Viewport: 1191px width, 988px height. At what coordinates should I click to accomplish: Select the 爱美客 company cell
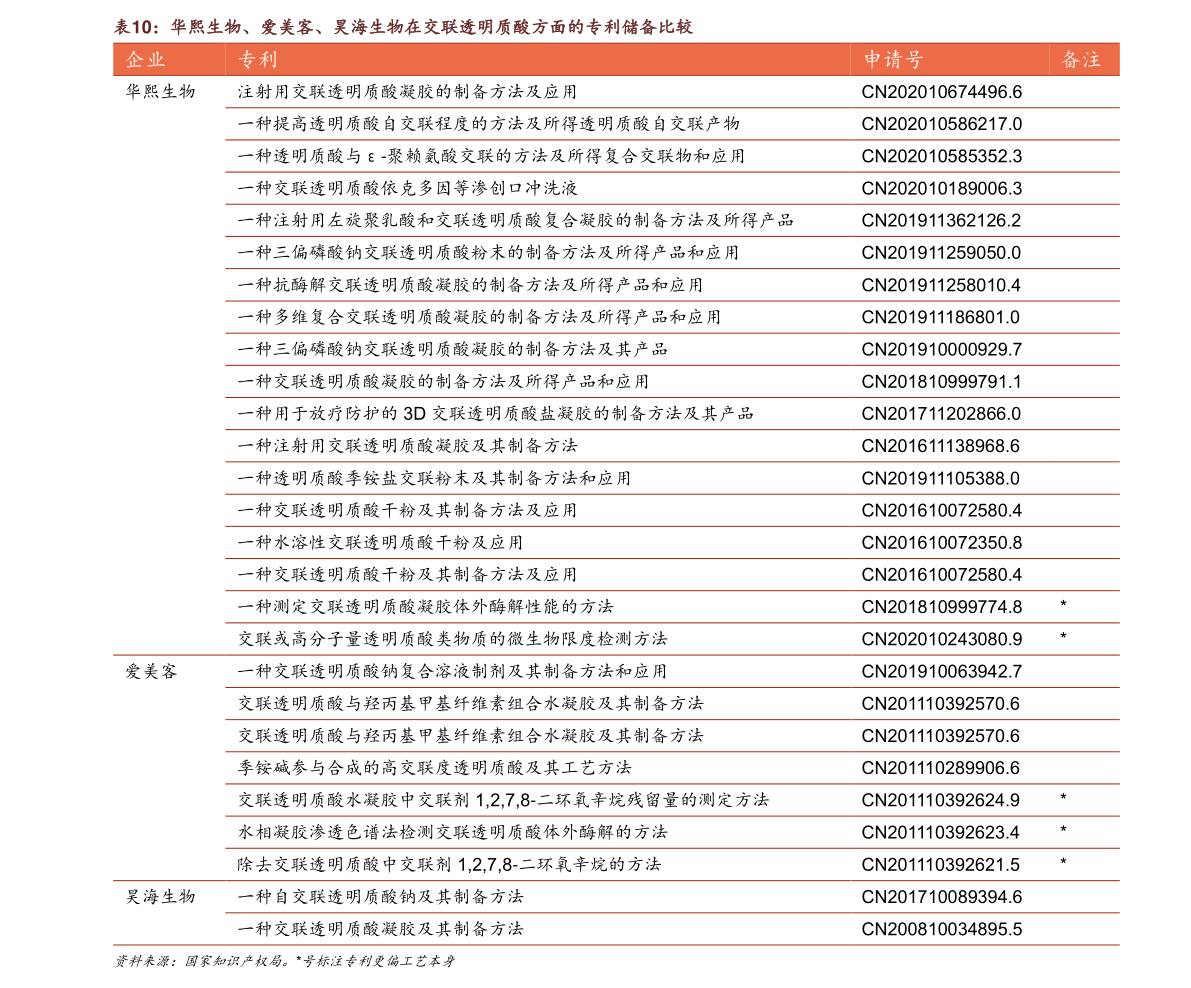click(x=151, y=671)
